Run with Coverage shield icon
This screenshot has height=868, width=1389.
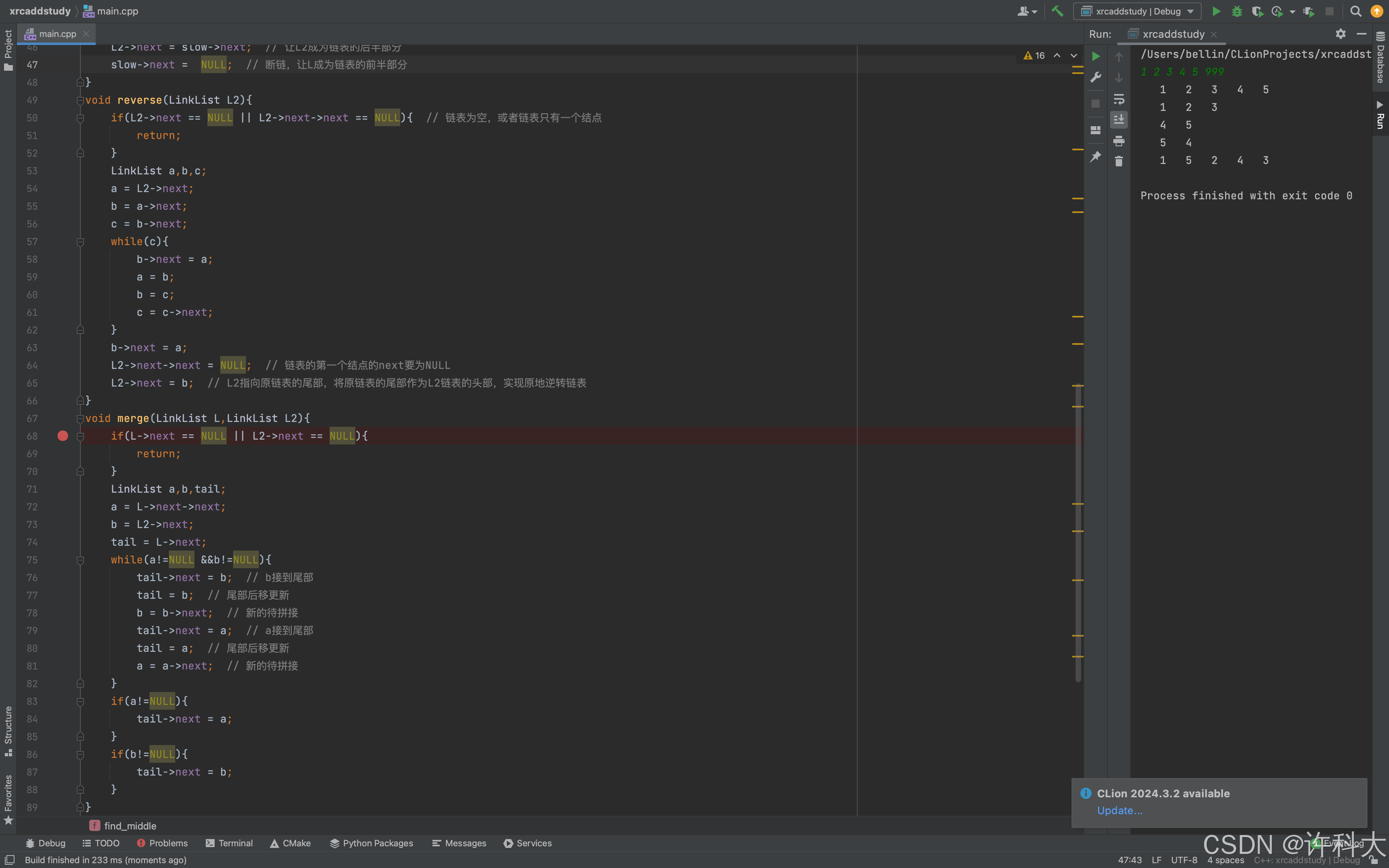click(x=1257, y=11)
